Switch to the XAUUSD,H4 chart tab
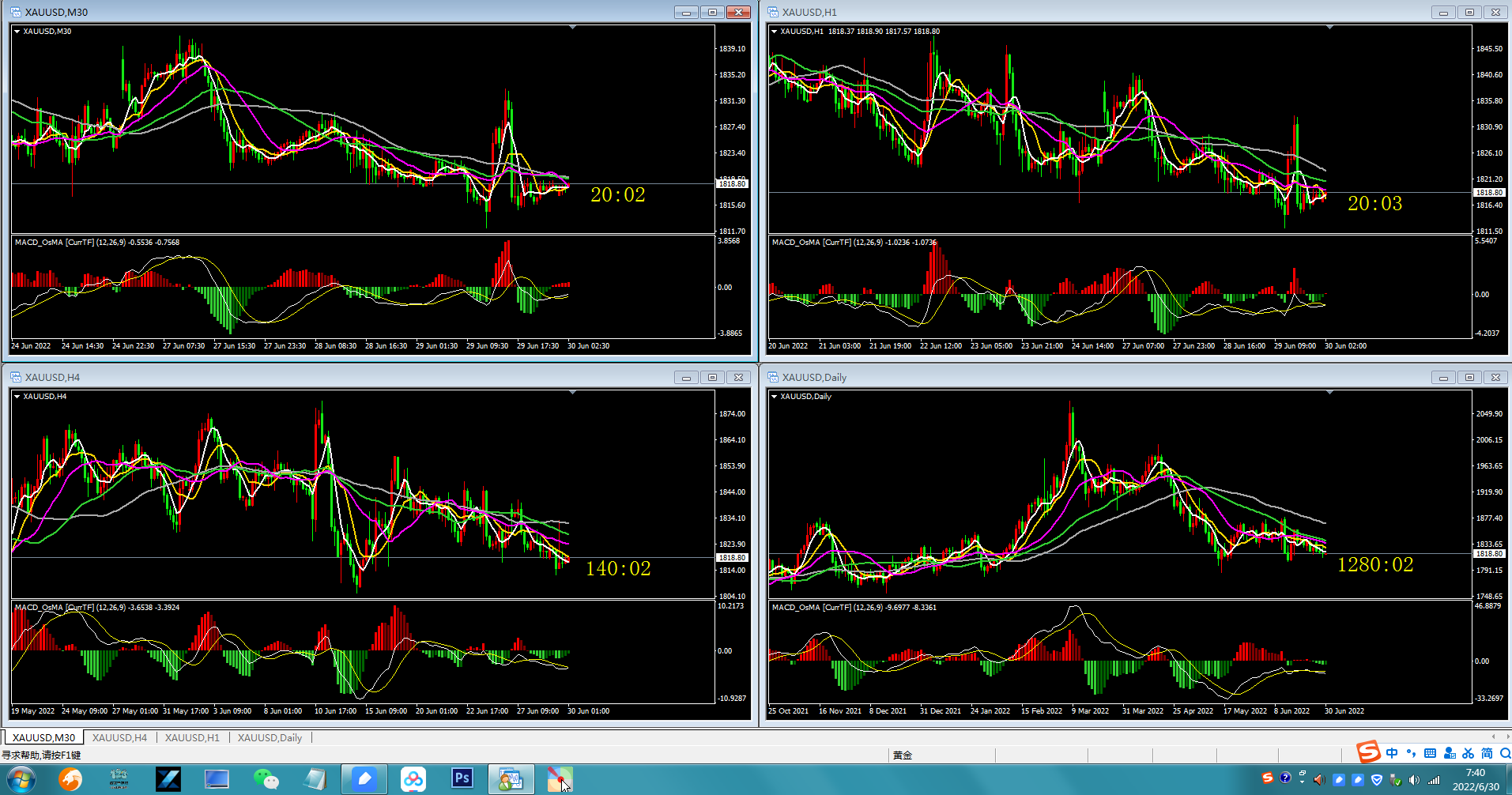The height and width of the screenshot is (795, 1512). (x=119, y=737)
